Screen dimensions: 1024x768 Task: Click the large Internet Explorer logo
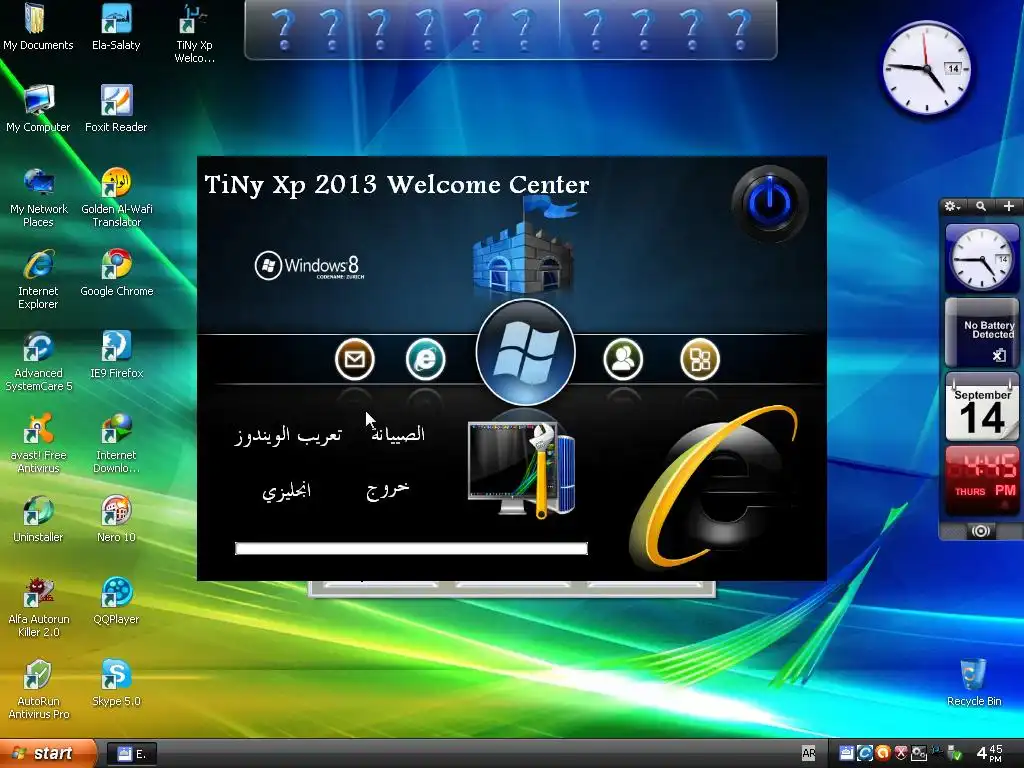pos(713,487)
